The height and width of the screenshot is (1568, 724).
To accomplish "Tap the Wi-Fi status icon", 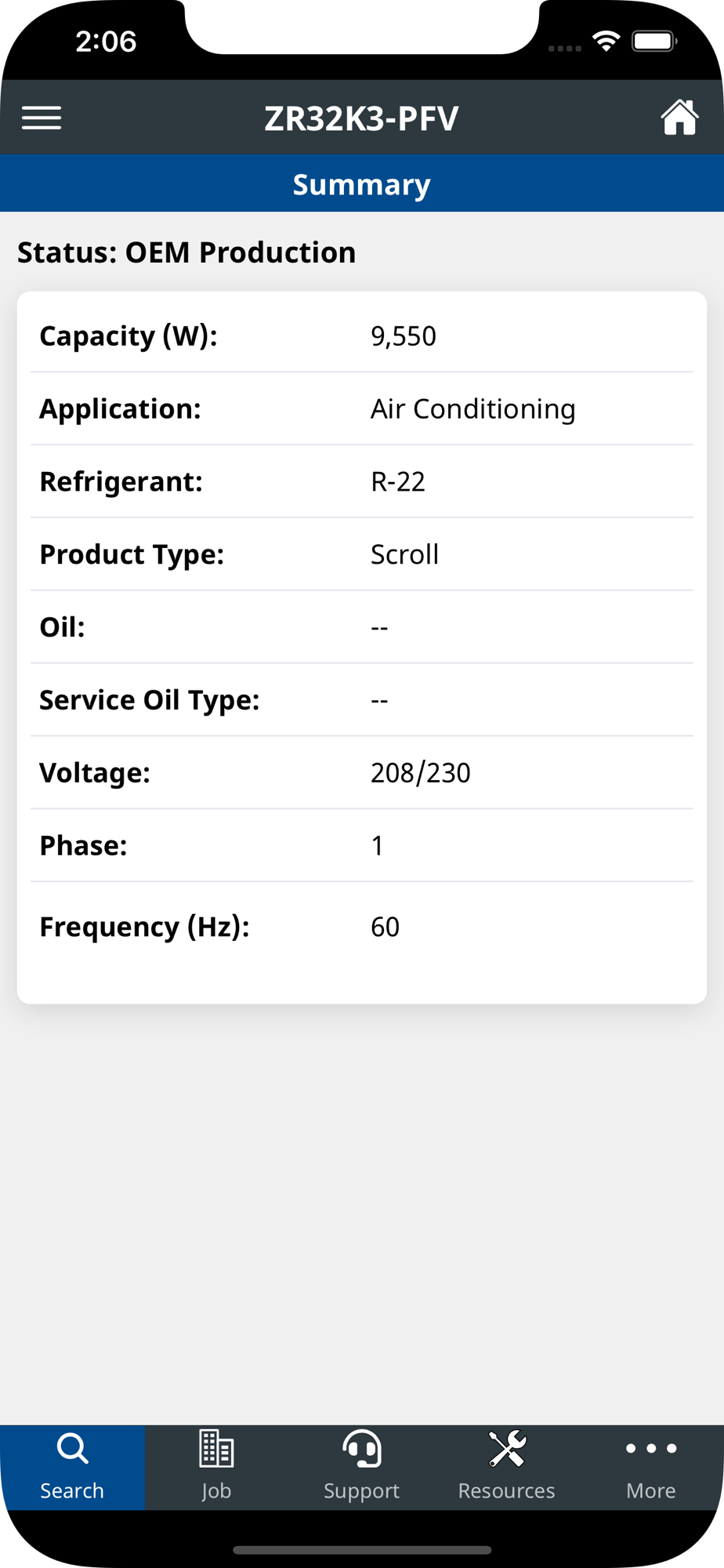I will coord(606,42).
